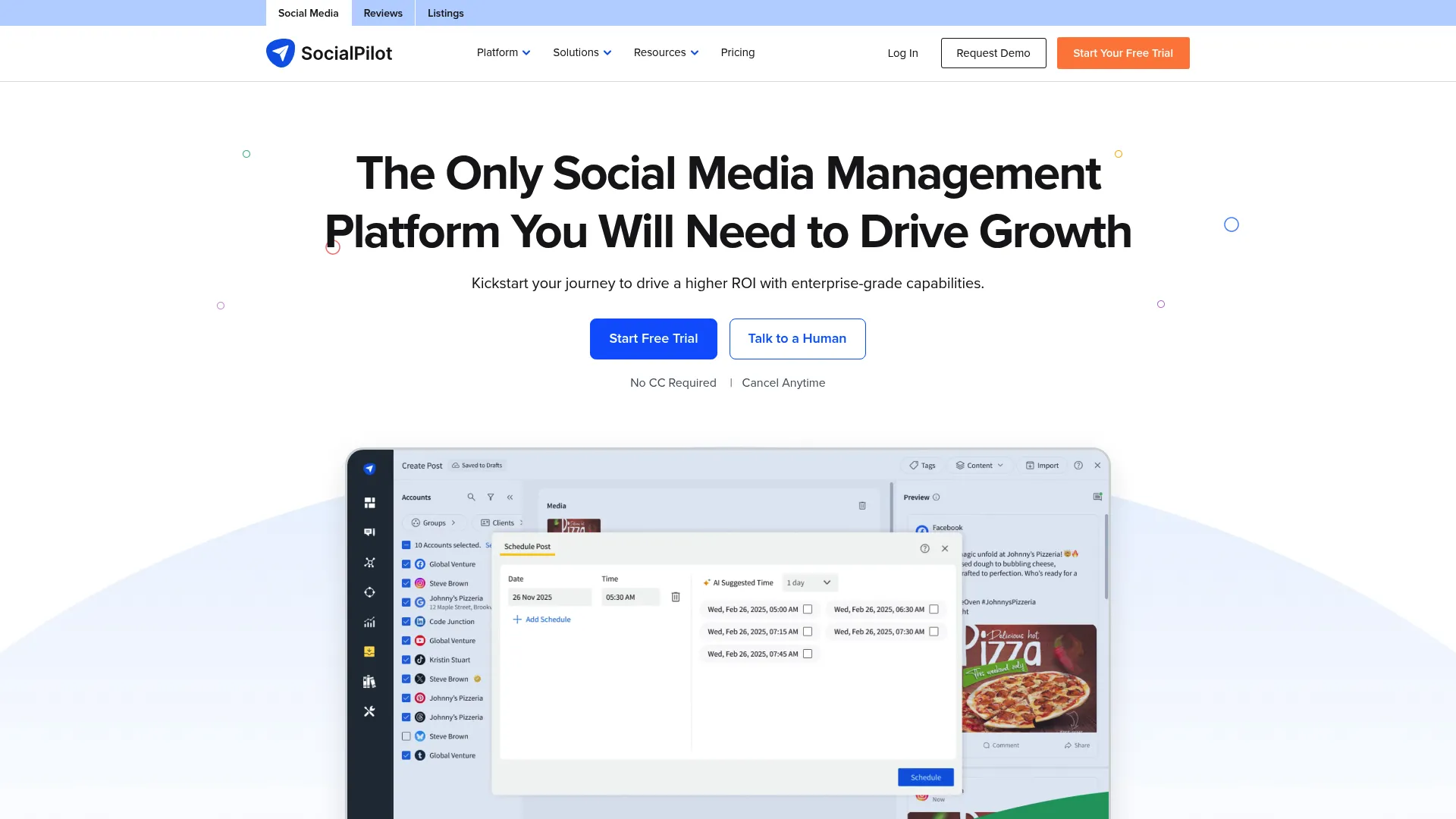This screenshot has width=1456, height=819.
Task: Click the Request Demo button
Action: pyautogui.click(x=993, y=53)
